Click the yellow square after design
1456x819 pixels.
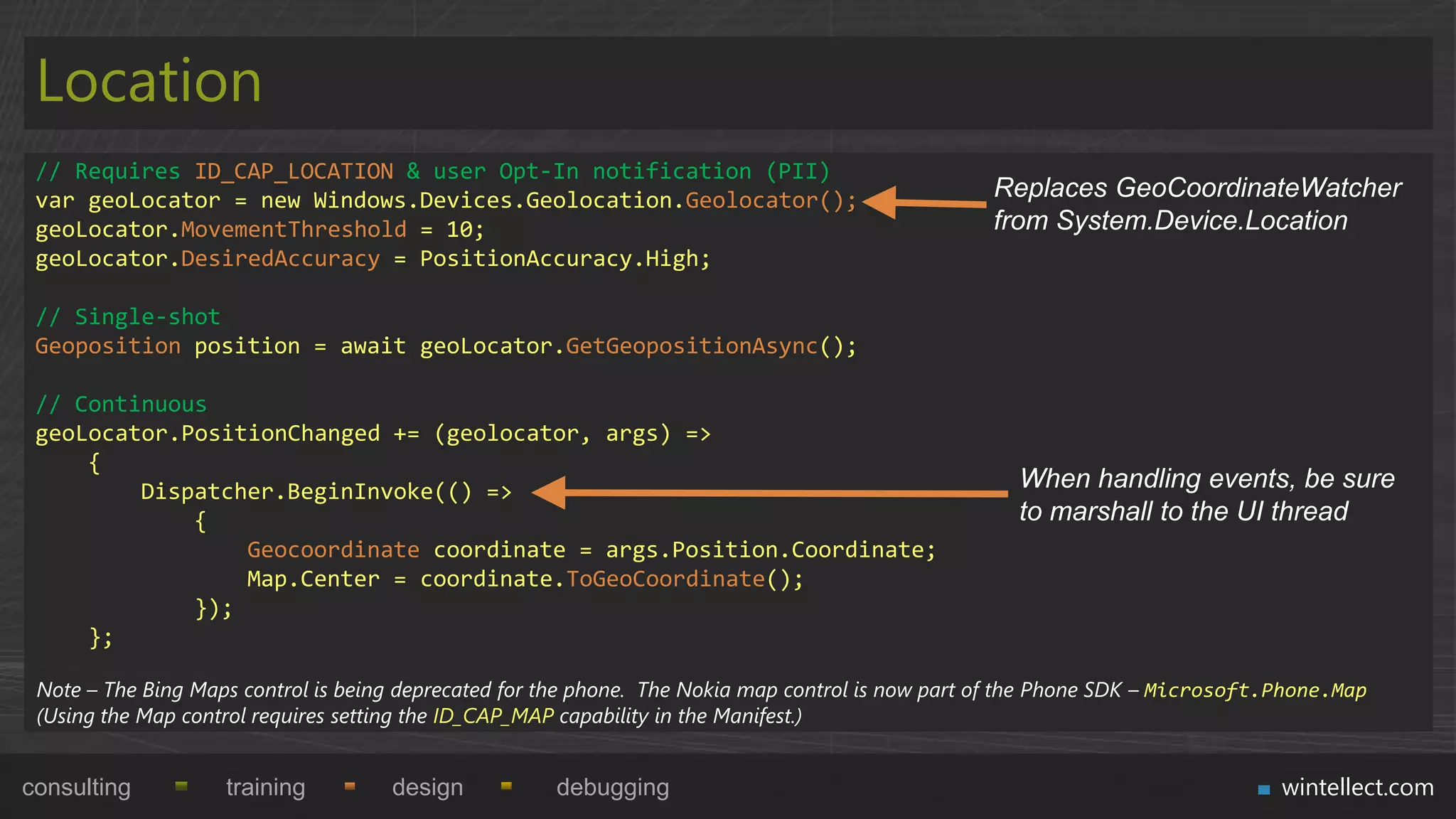pyautogui.click(x=506, y=786)
